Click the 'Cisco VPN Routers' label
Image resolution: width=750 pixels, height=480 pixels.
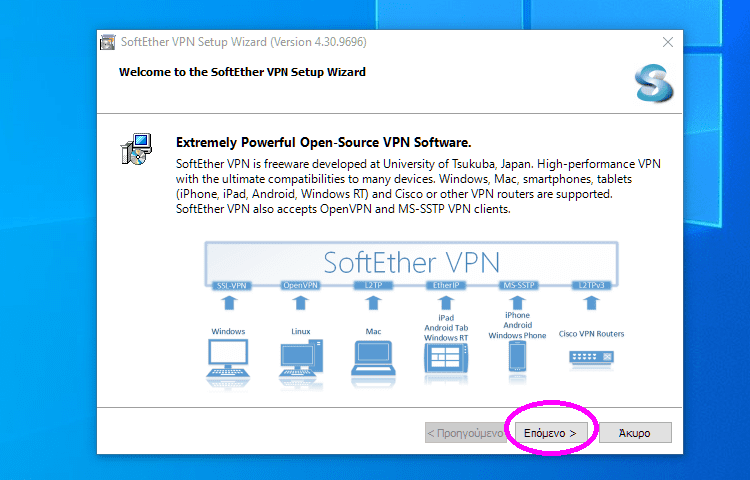tap(591, 334)
